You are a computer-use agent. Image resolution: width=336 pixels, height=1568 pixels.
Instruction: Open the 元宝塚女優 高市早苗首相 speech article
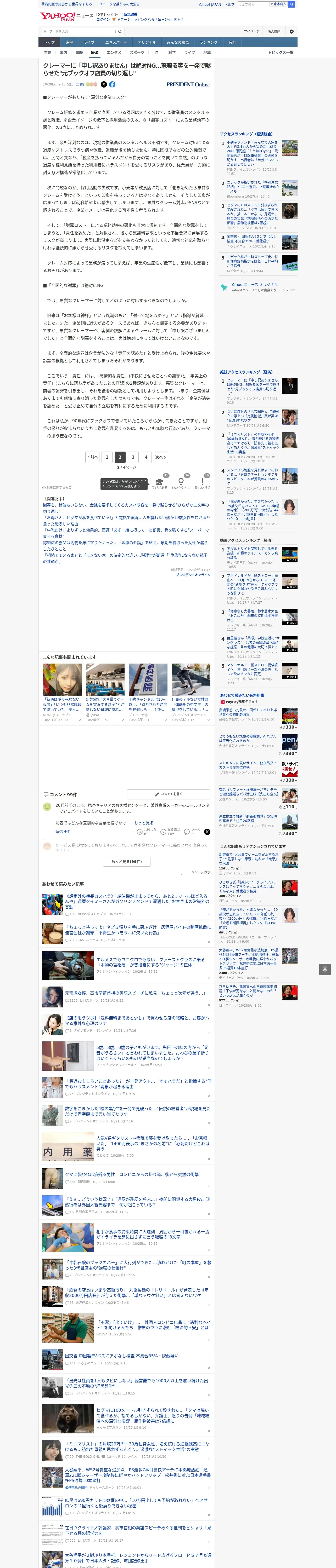click(135, 993)
